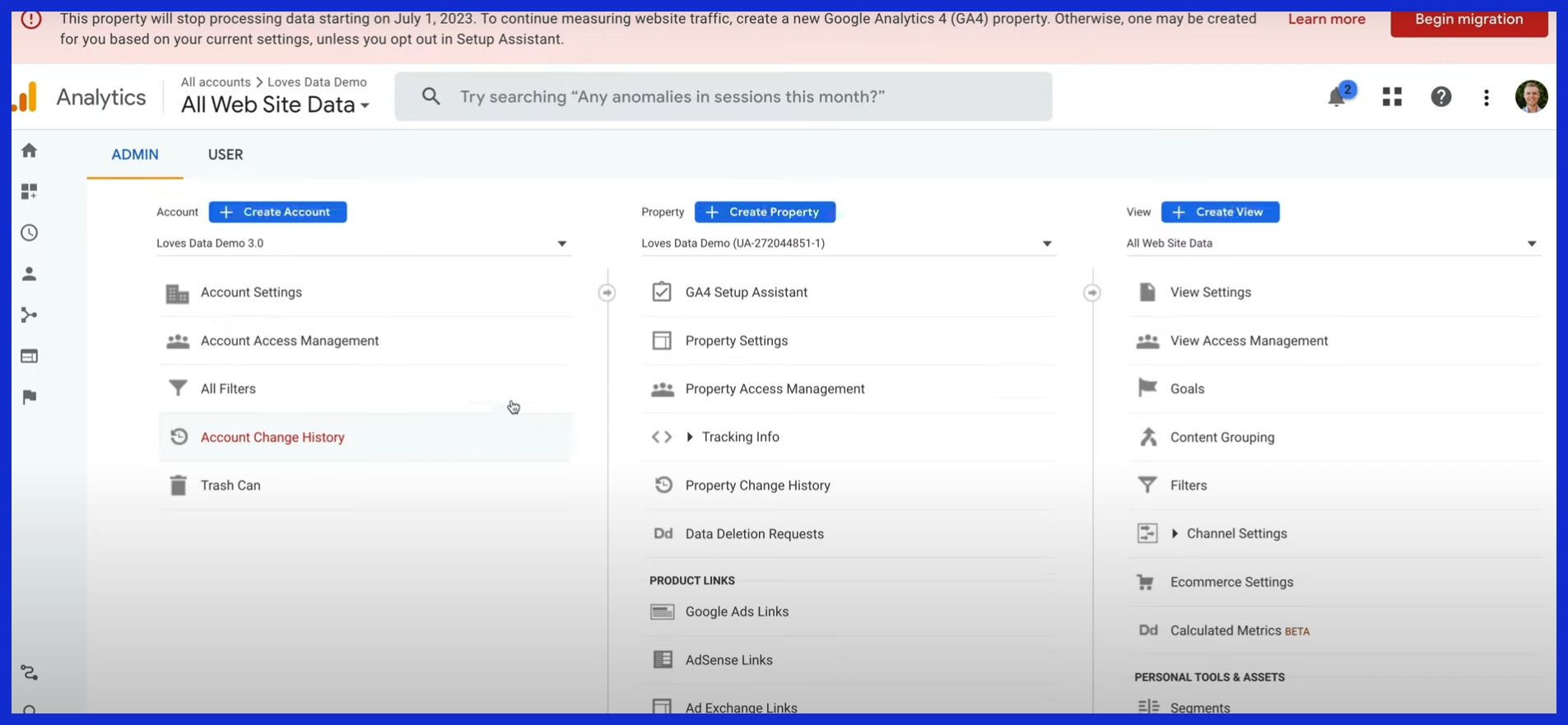Click the Goals flag icon
1568x725 pixels.
click(1147, 388)
